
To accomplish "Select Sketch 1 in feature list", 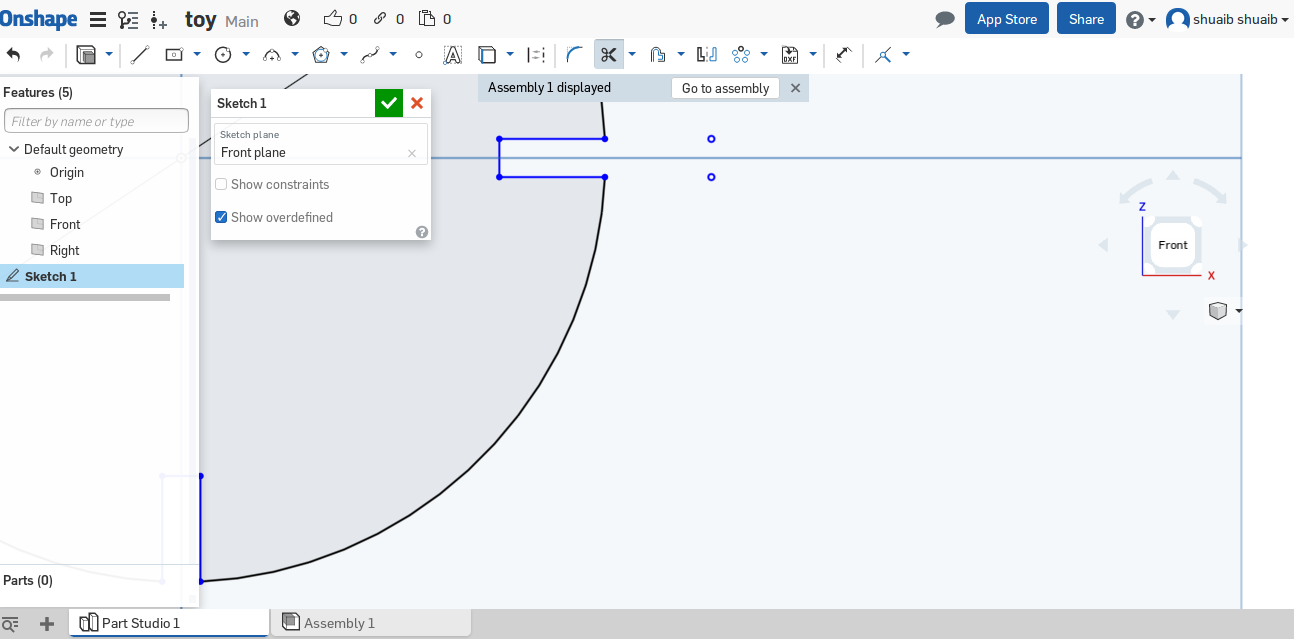I will coord(92,276).
